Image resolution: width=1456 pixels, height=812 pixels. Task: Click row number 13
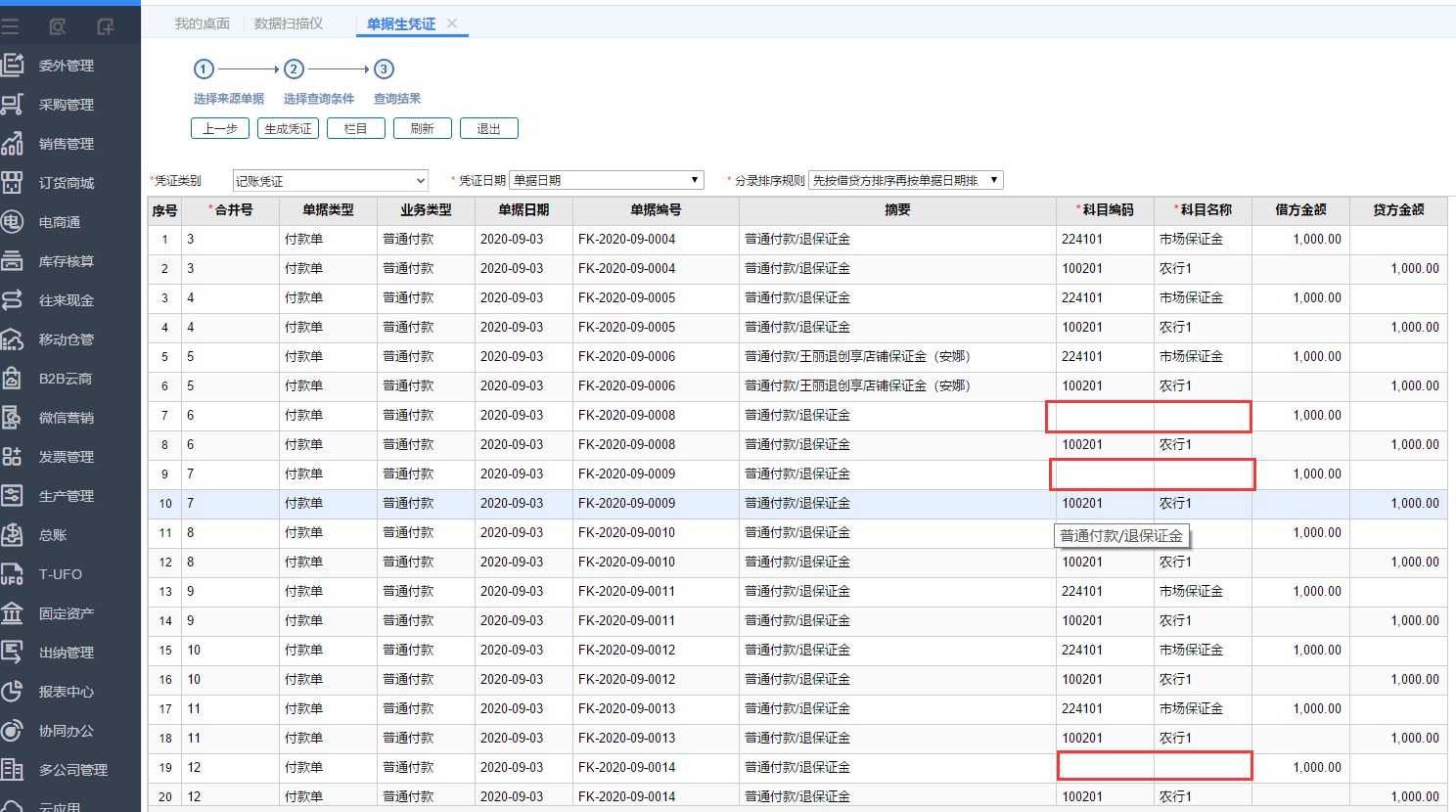point(164,592)
